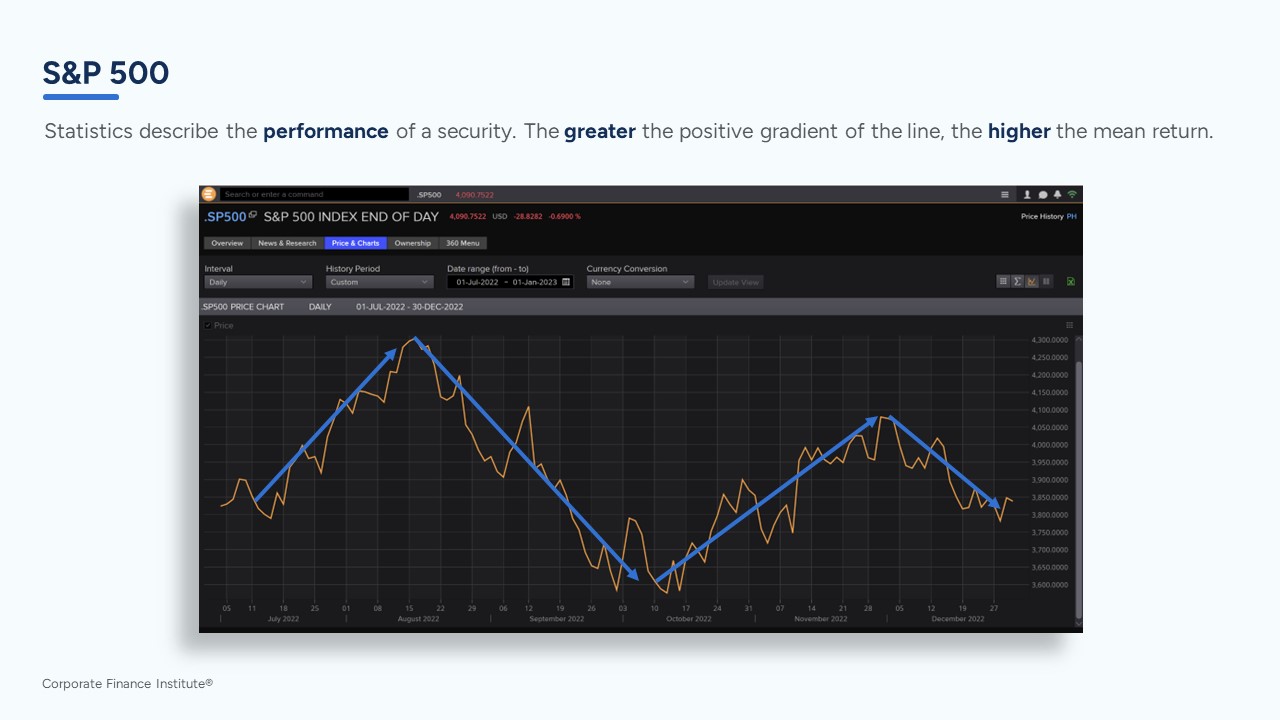
Task: Show statistics with the sigma icon
Action: pyautogui.click(x=1017, y=282)
